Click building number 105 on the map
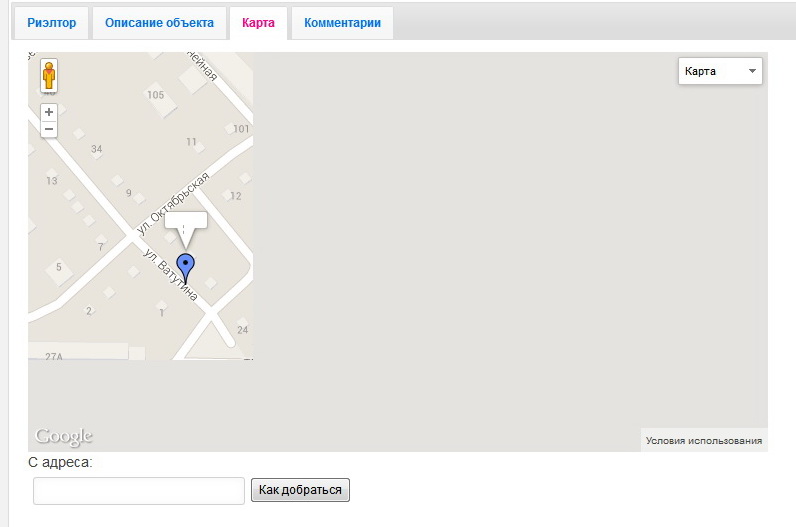Screen dimensions: 796x527 tap(155, 96)
